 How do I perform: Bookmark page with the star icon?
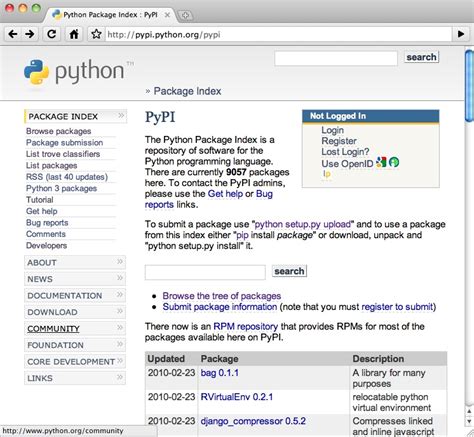96,34
